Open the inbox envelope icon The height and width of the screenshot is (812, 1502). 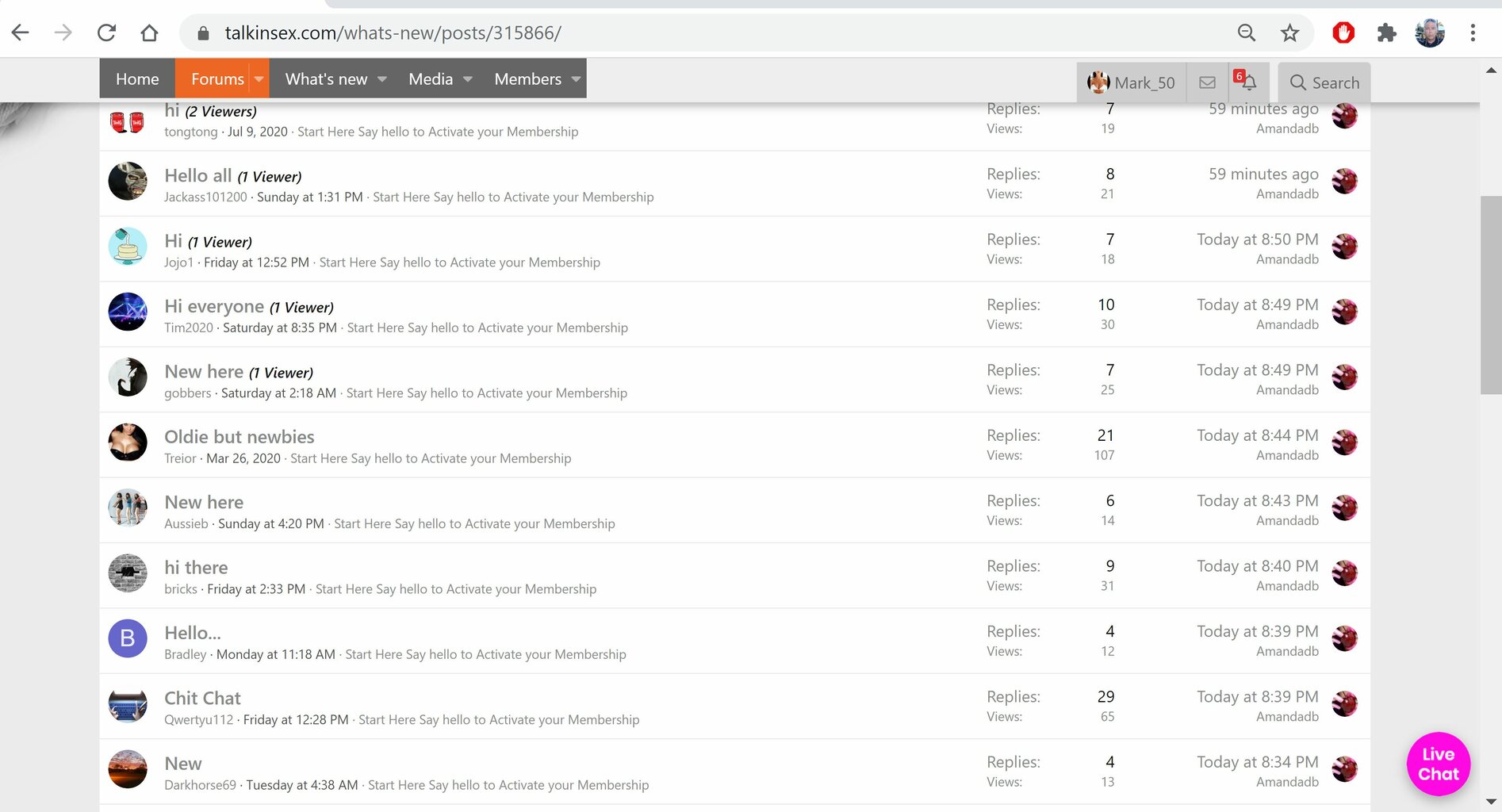click(1207, 82)
